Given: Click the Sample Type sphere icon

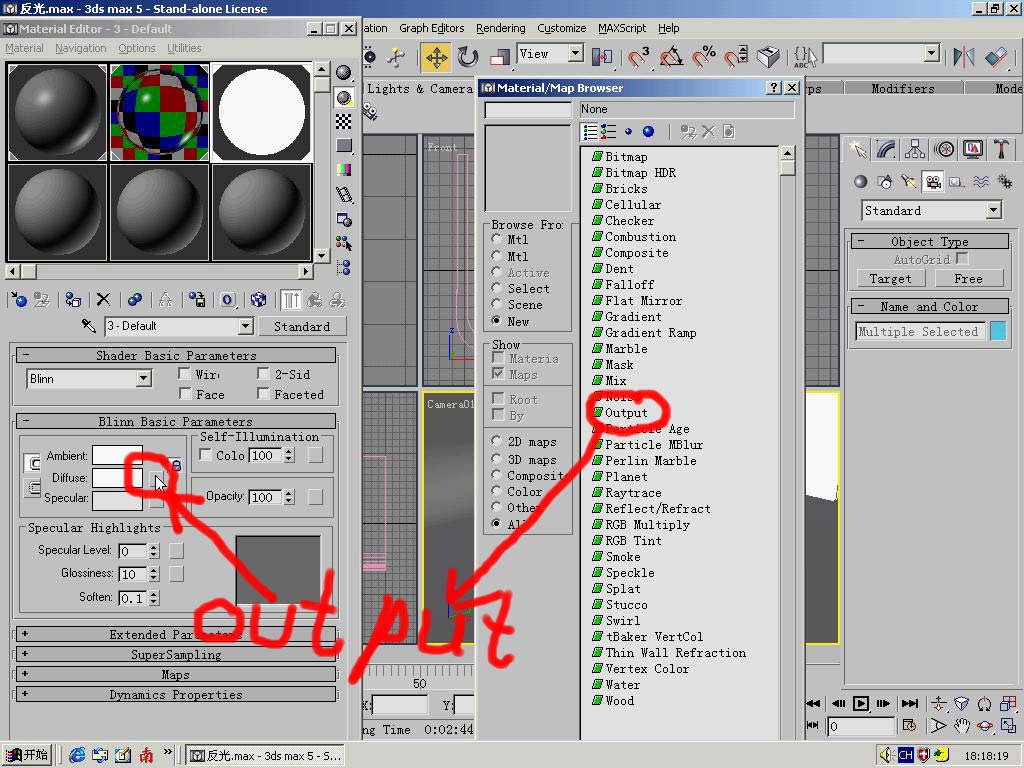Looking at the screenshot, I should (x=343, y=72).
